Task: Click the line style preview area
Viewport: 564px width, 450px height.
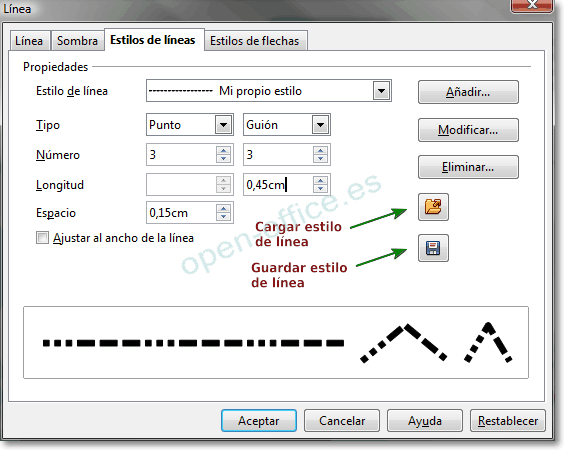Action: pyautogui.click(x=276, y=342)
